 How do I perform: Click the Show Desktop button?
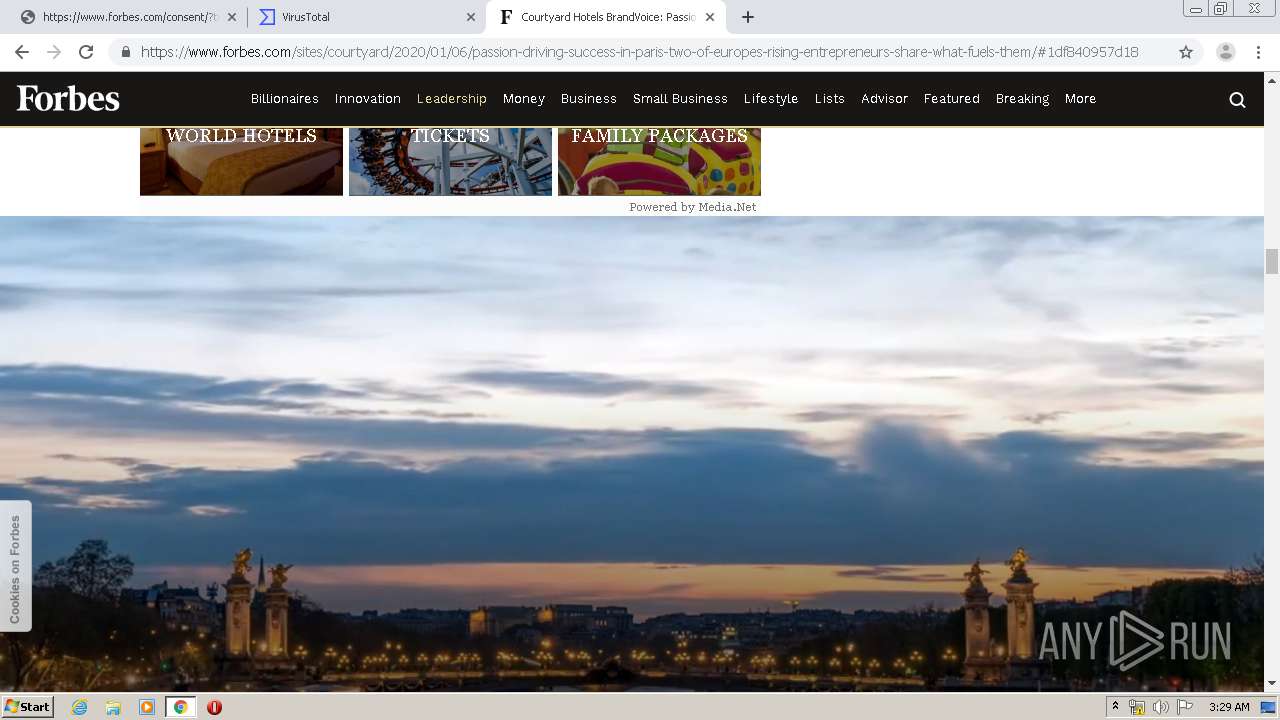coord(1269,707)
